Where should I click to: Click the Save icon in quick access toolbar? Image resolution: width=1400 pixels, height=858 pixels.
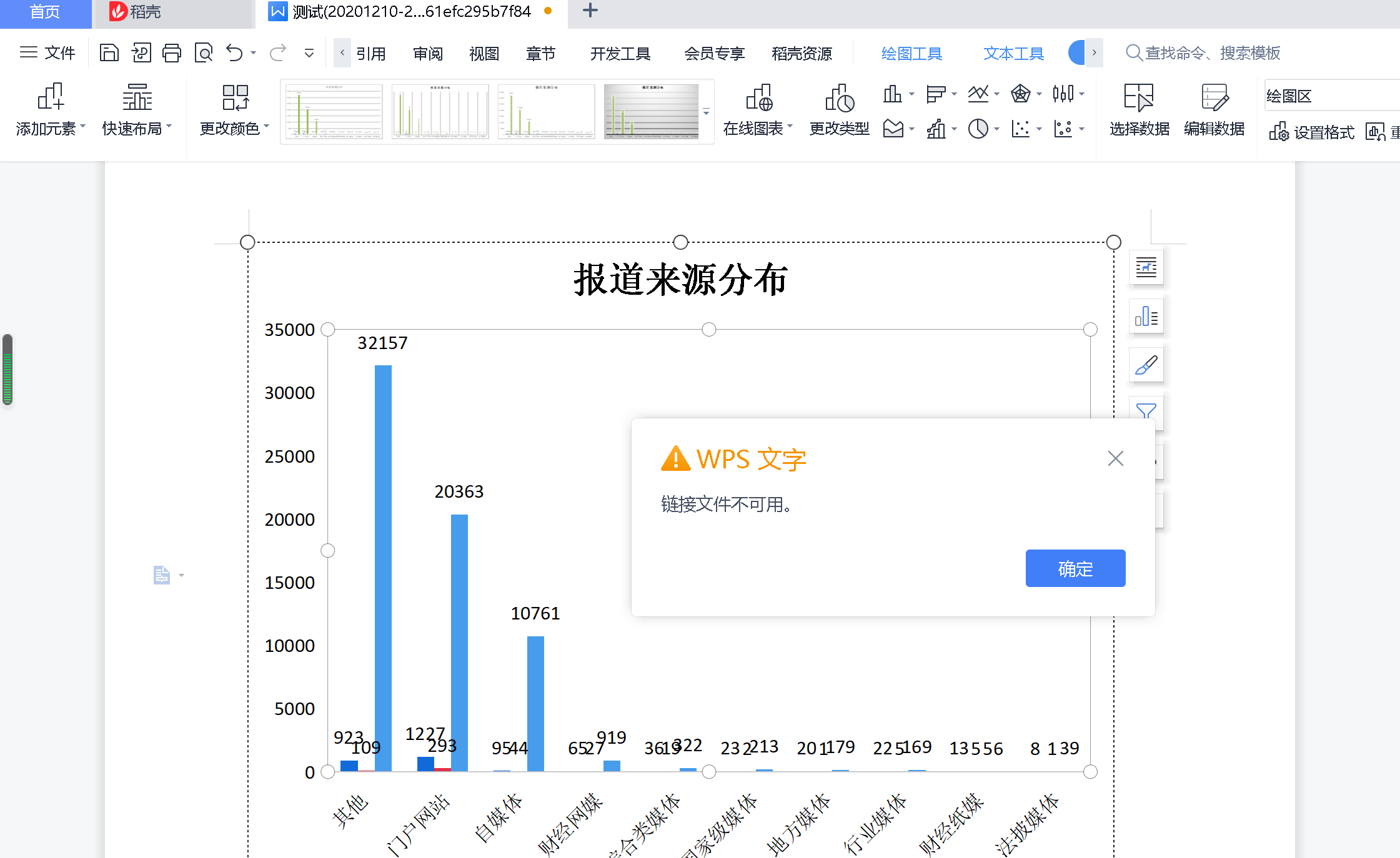[x=109, y=52]
